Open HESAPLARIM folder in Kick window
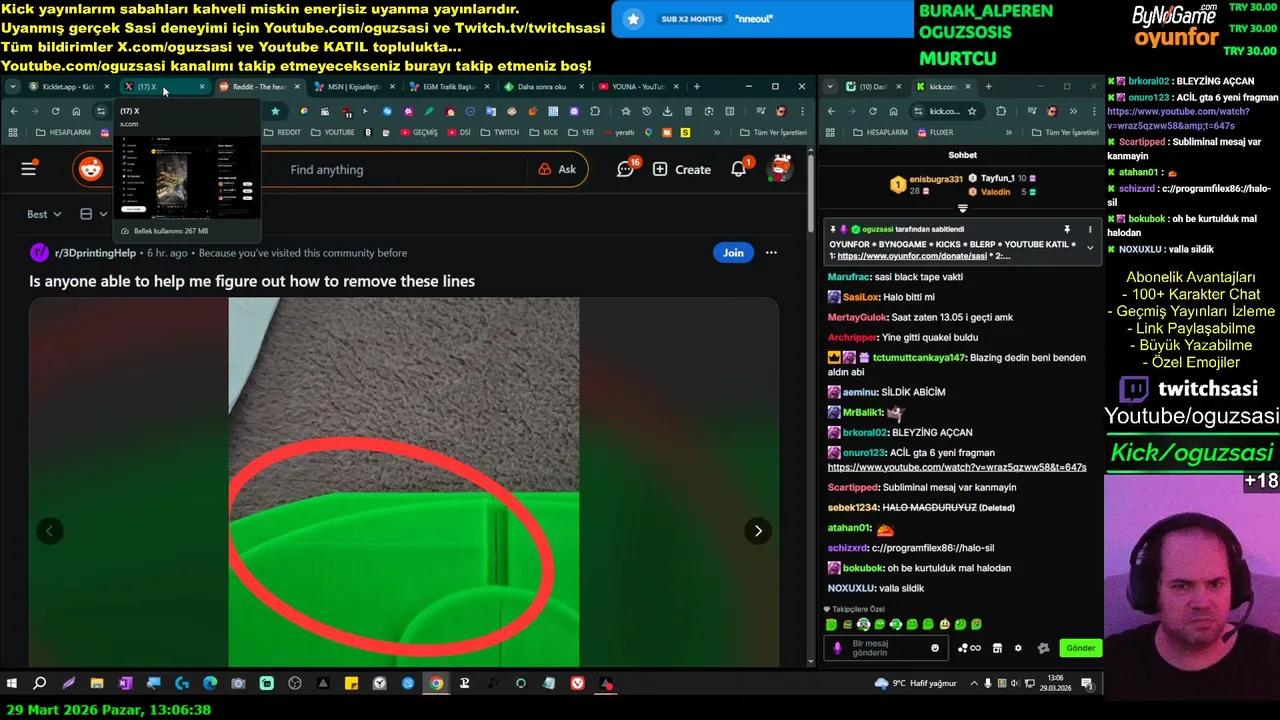The image size is (1280, 720). pos(880,132)
